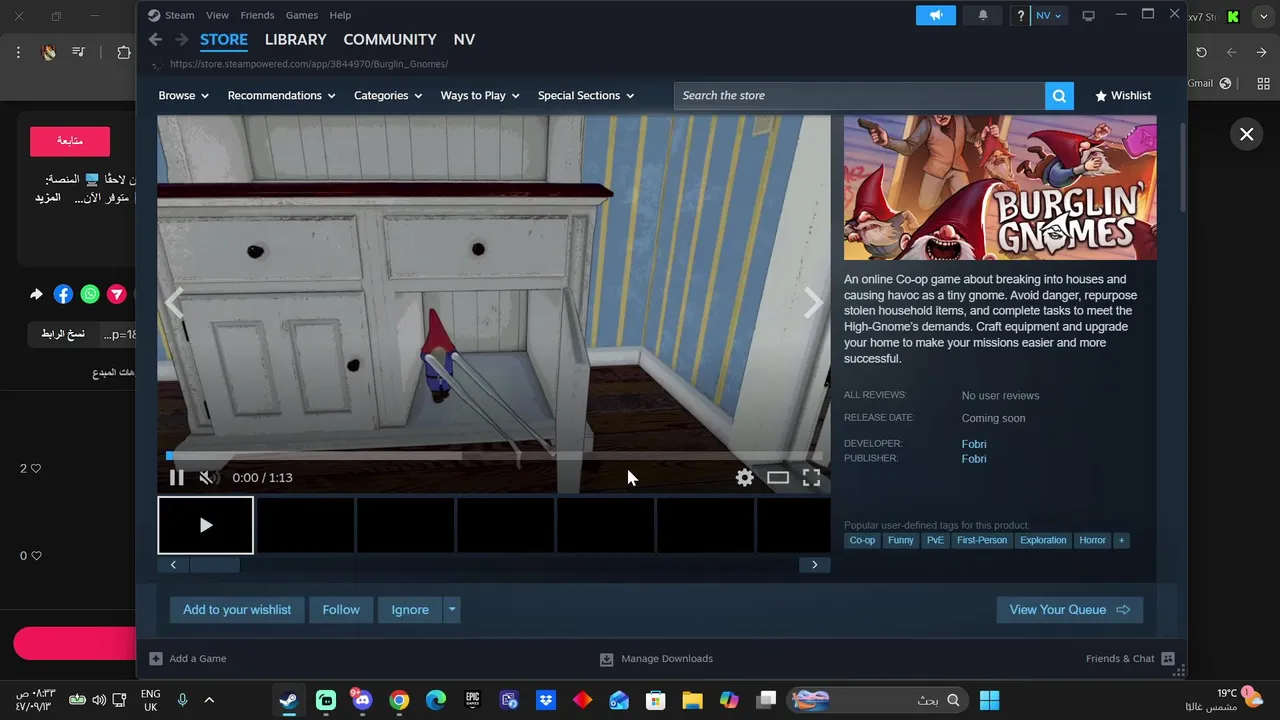Expand the Recommendations dropdown
The height and width of the screenshot is (720, 1280).
[281, 96]
